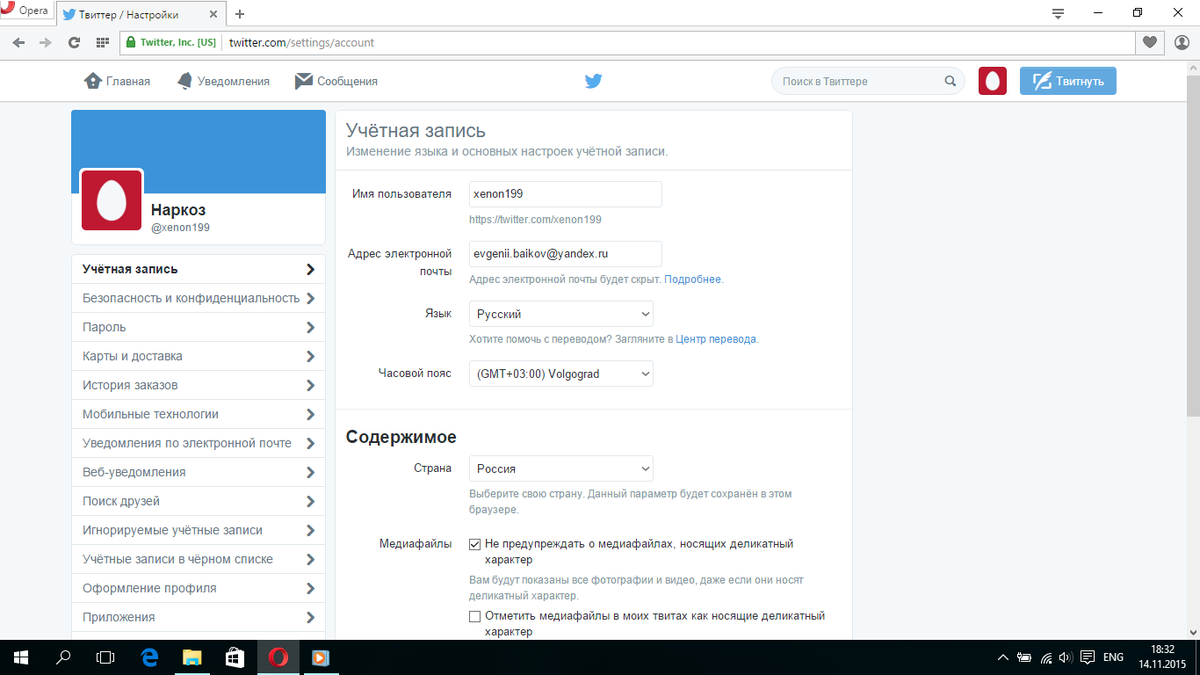Viewport: 1200px width, 675px height.
Task: Open Windows Store from taskbar
Action: [x=236, y=657]
